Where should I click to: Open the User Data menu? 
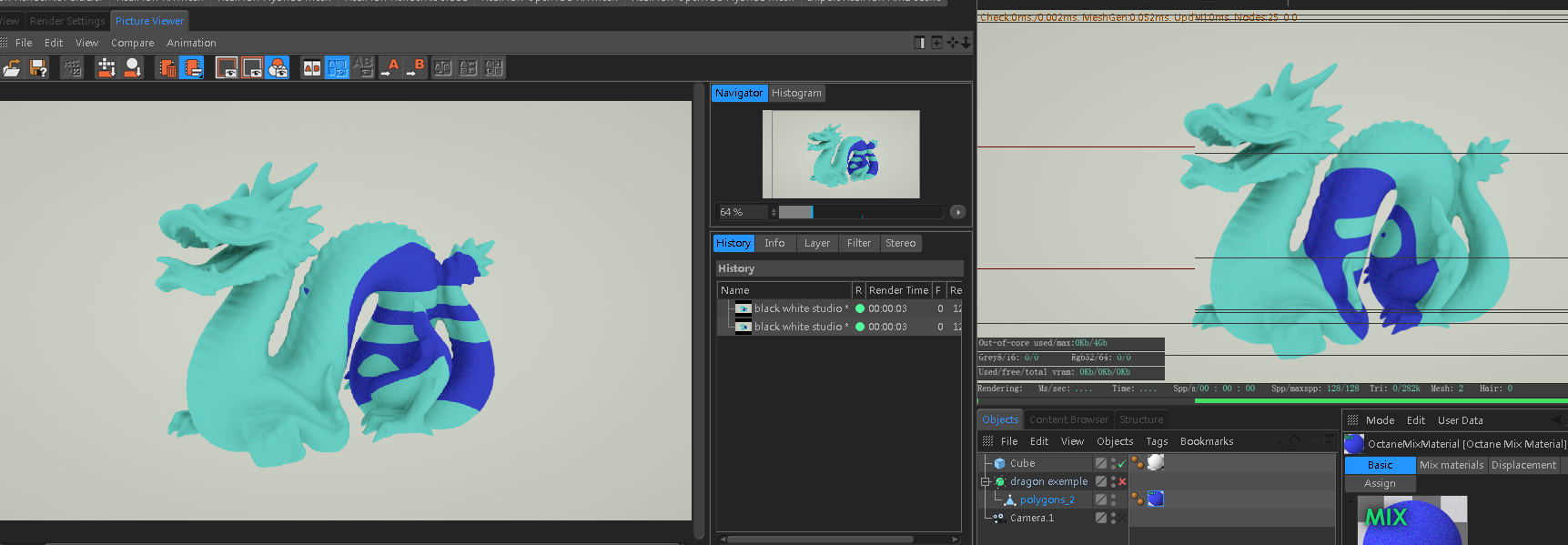(1460, 420)
